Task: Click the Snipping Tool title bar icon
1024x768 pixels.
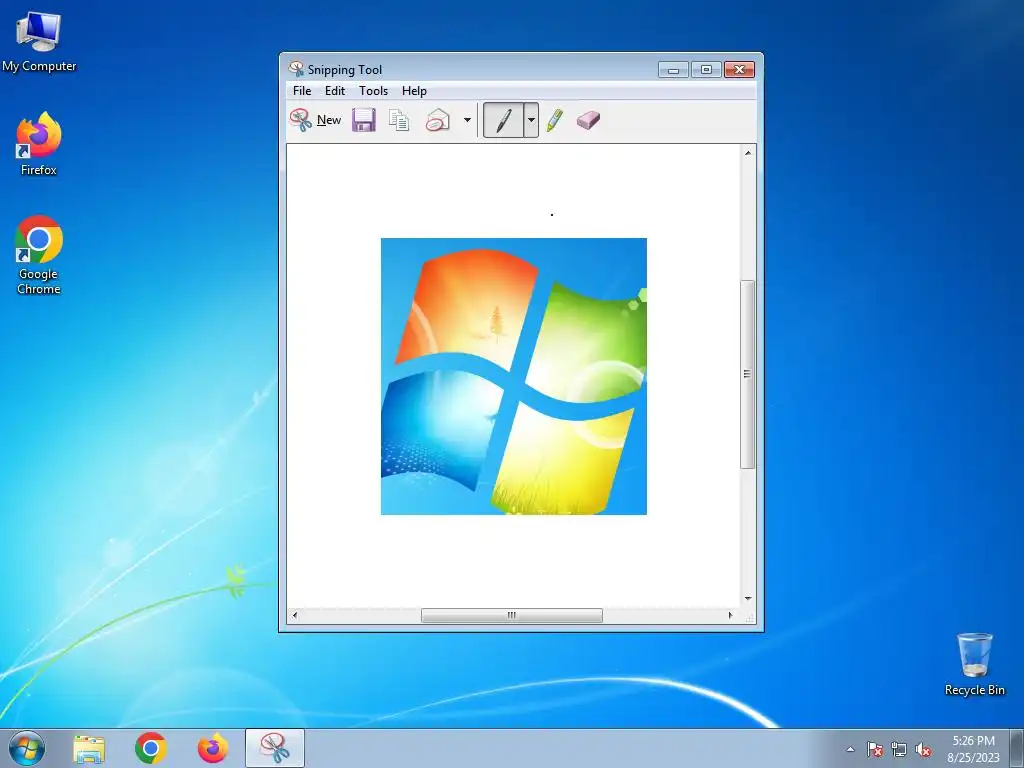Action: click(296, 69)
